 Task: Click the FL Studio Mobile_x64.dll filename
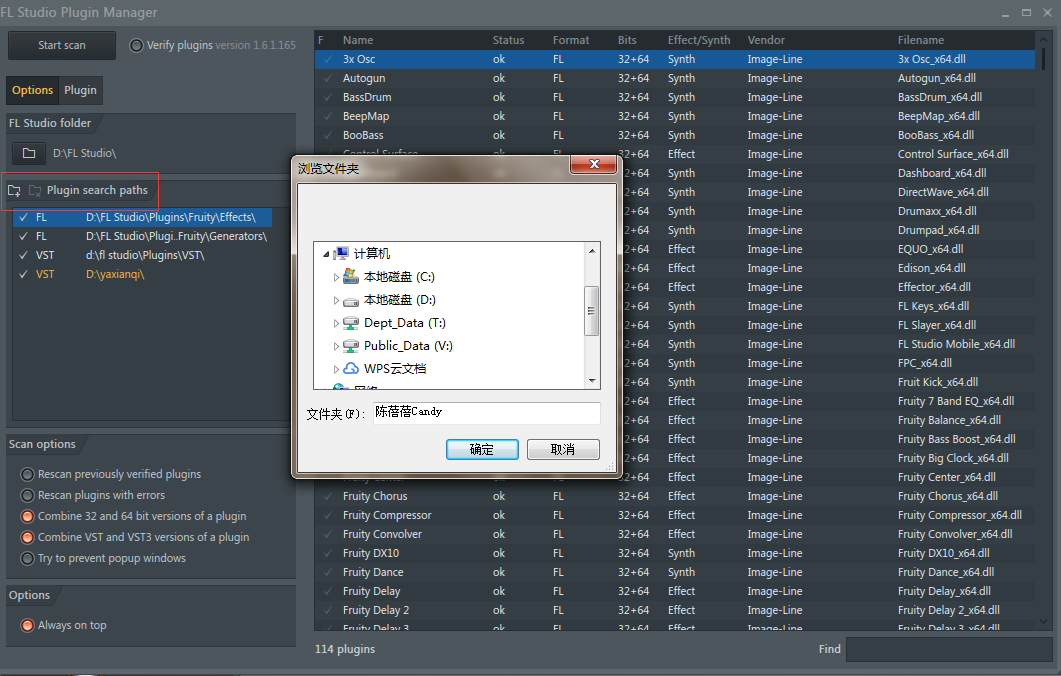(956, 344)
